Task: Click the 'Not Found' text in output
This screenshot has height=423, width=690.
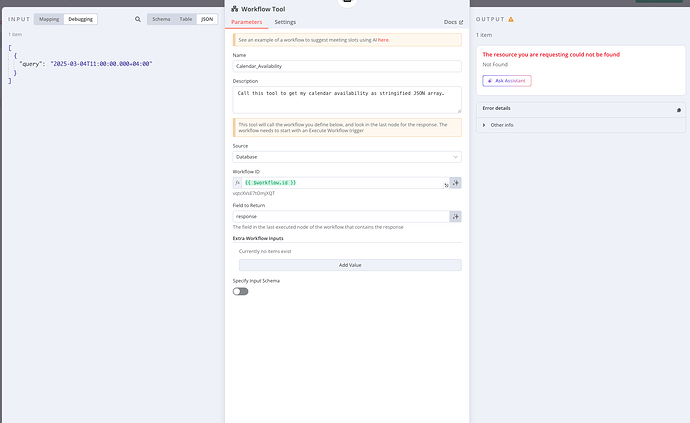Action: pos(495,65)
